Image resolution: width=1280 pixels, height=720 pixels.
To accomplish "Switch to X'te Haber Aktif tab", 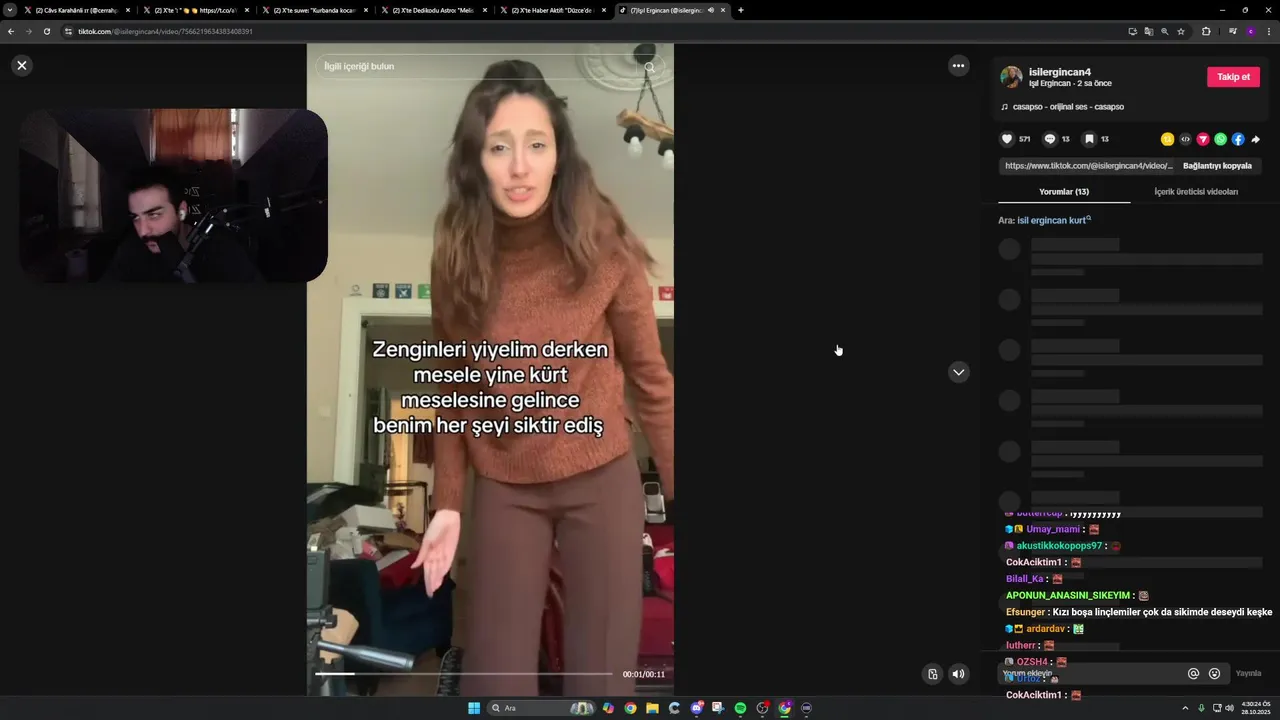I will pos(552,10).
